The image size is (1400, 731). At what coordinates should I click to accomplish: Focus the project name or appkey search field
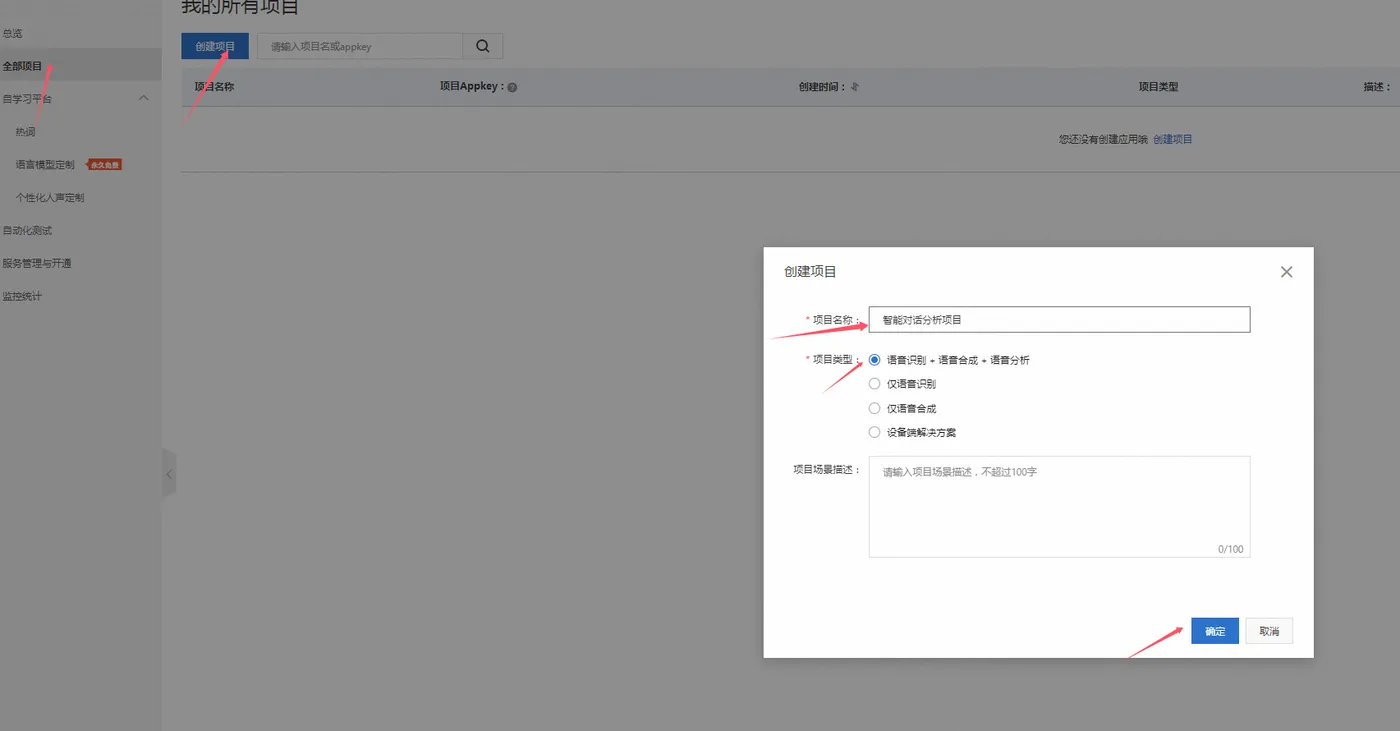click(x=360, y=46)
